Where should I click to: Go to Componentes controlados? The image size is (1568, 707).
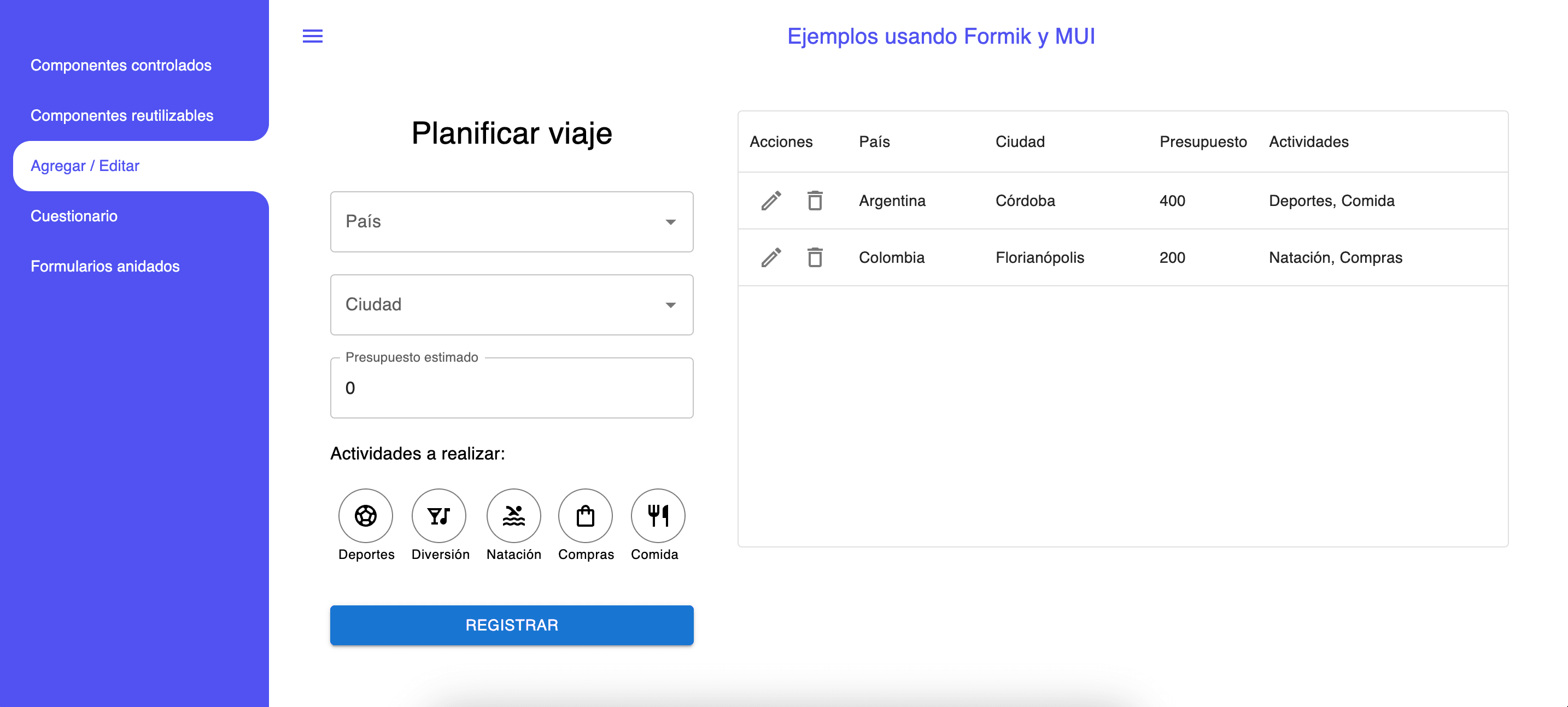pos(121,65)
